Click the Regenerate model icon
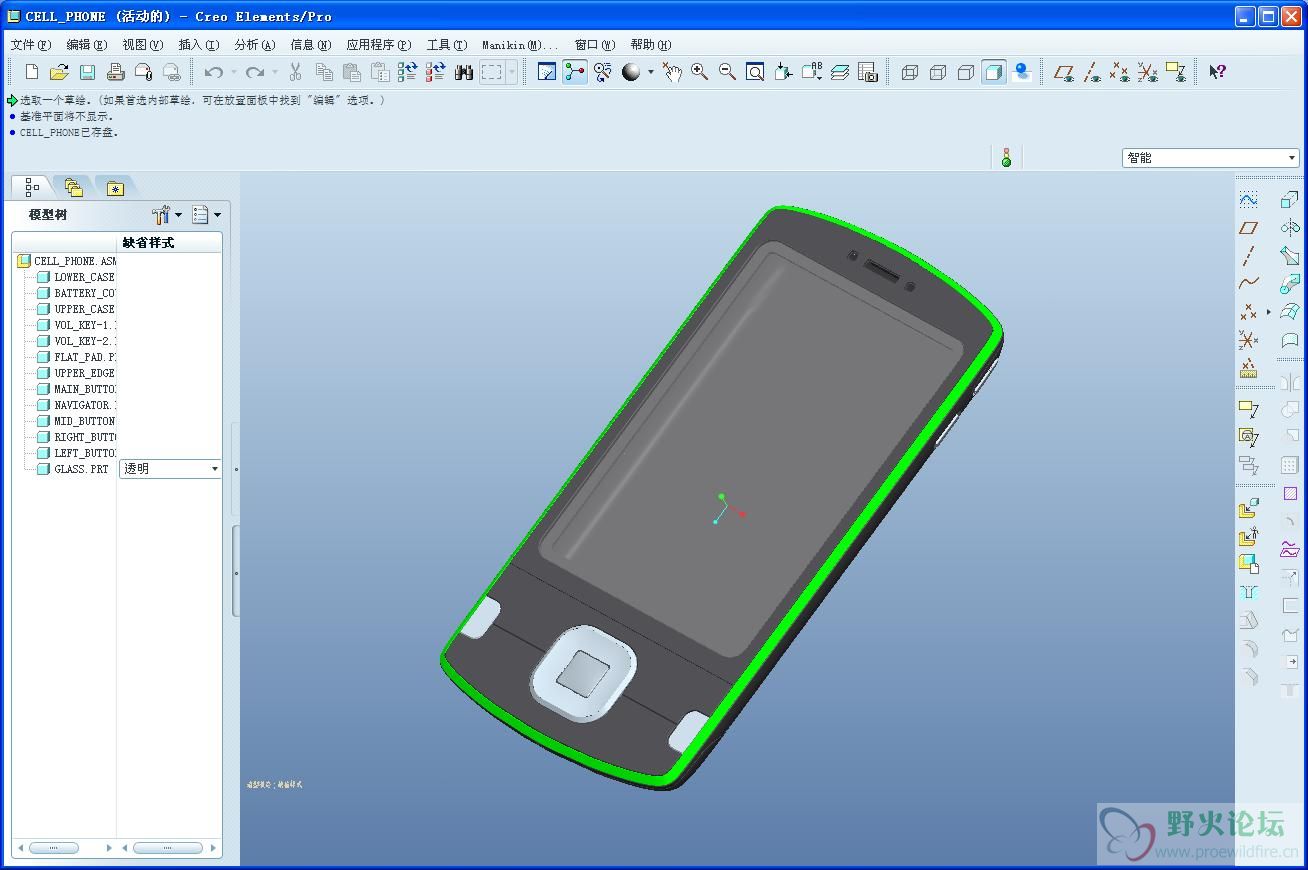1308x870 pixels. (x=407, y=72)
